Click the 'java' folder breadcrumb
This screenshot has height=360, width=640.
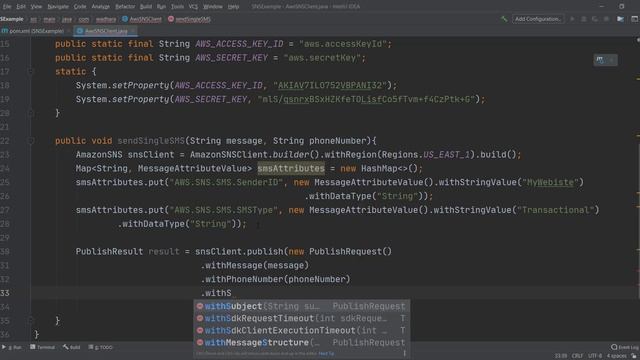67,19
